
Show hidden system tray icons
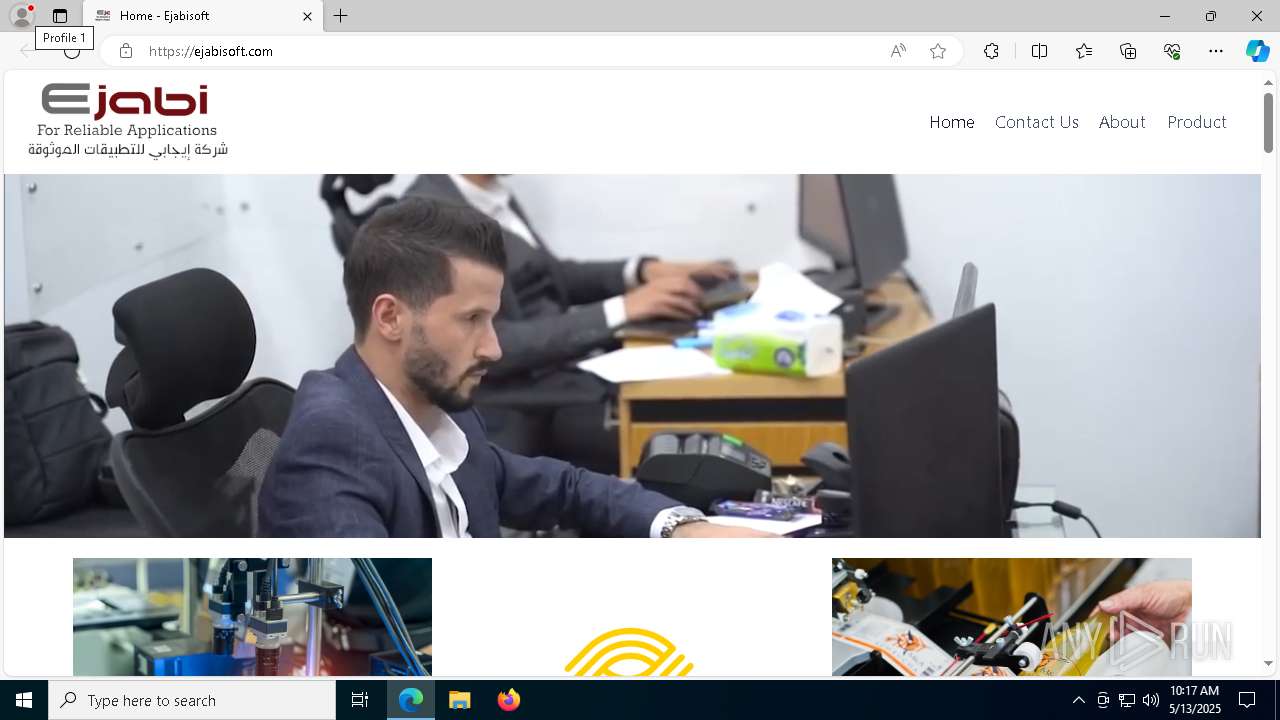click(x=1078, y=700)
